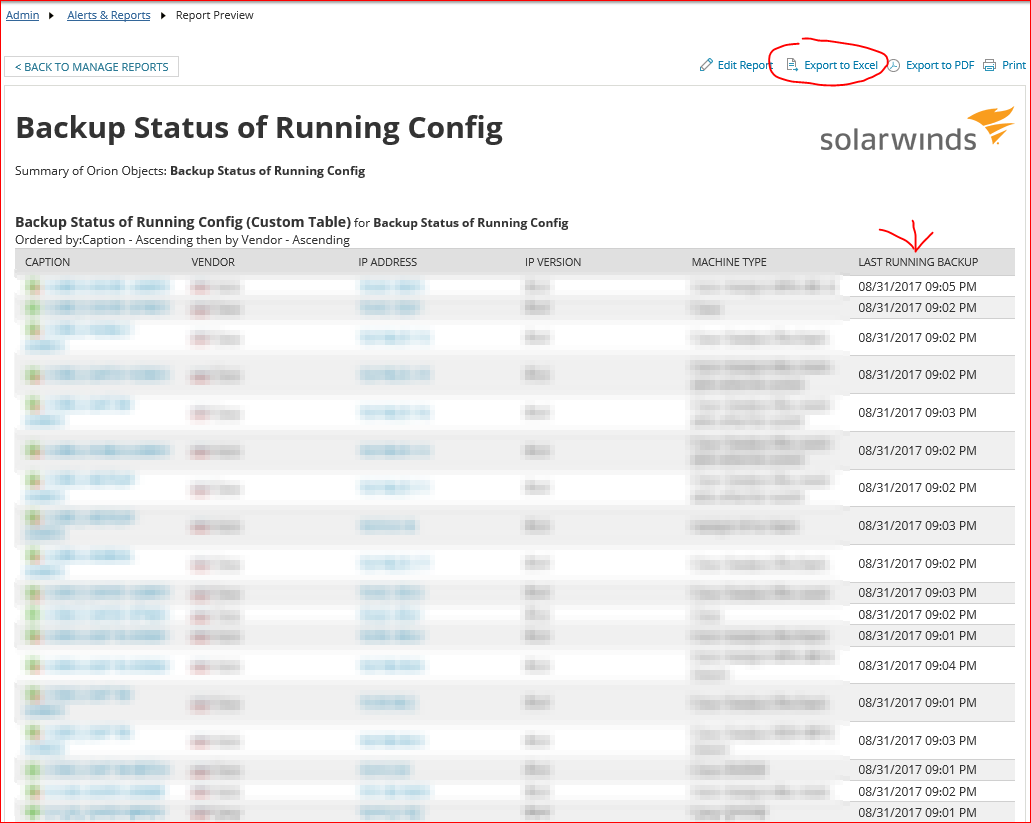Click the vendor icon in the first table row
Image resolution: width=1031 pixels, height=823 pixels.
199,286
